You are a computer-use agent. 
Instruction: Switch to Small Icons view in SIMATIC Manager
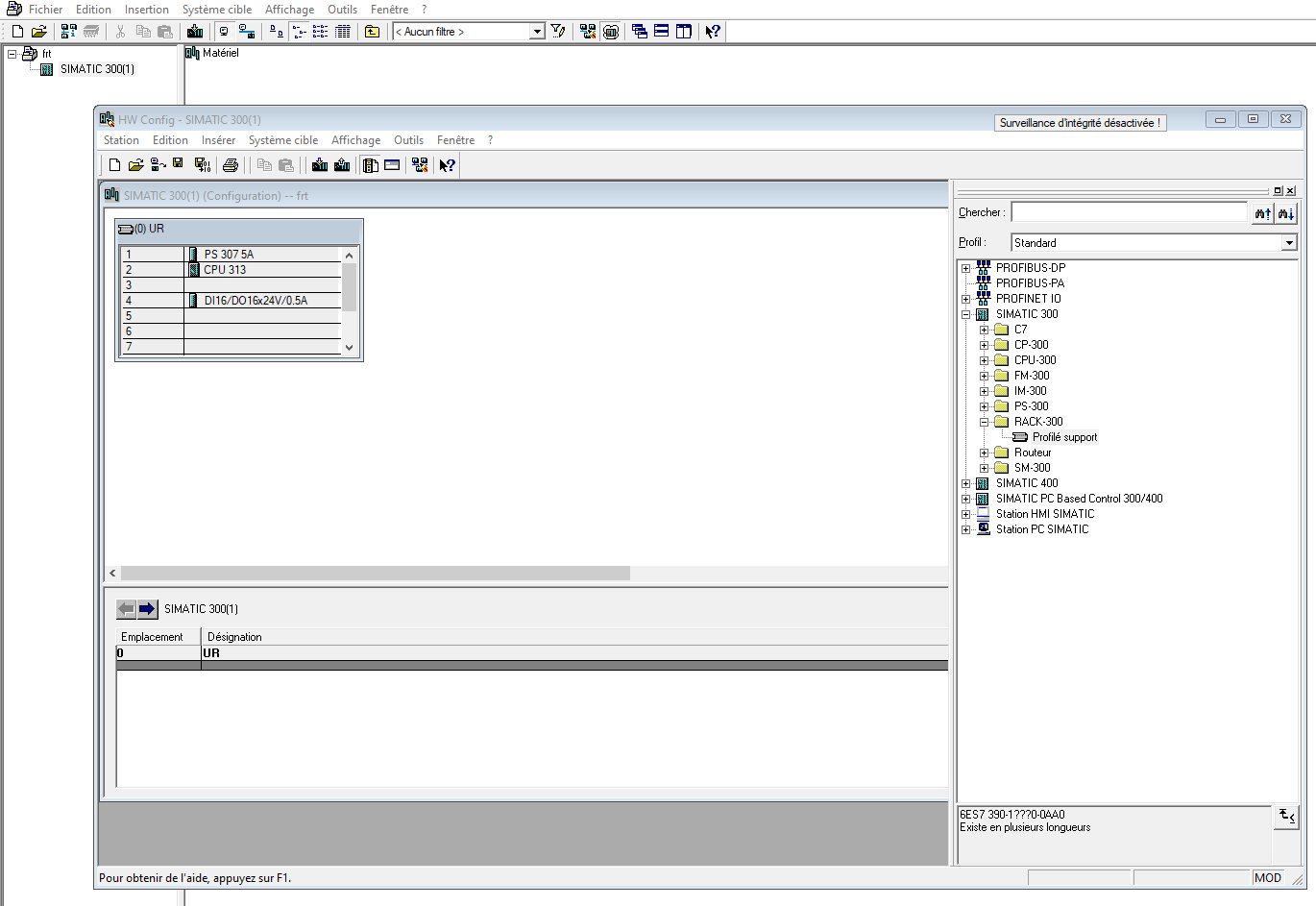(299, 32)
